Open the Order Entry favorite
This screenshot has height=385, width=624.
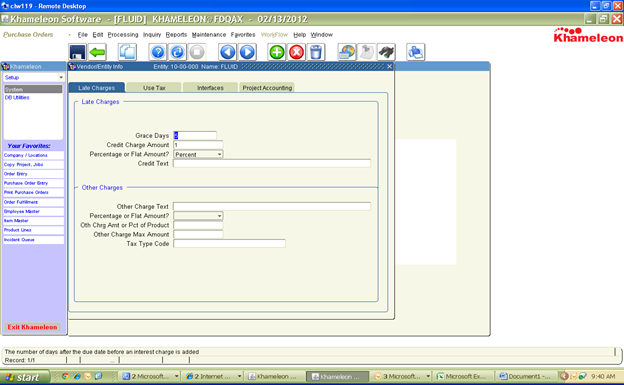[x=33, y=174]
